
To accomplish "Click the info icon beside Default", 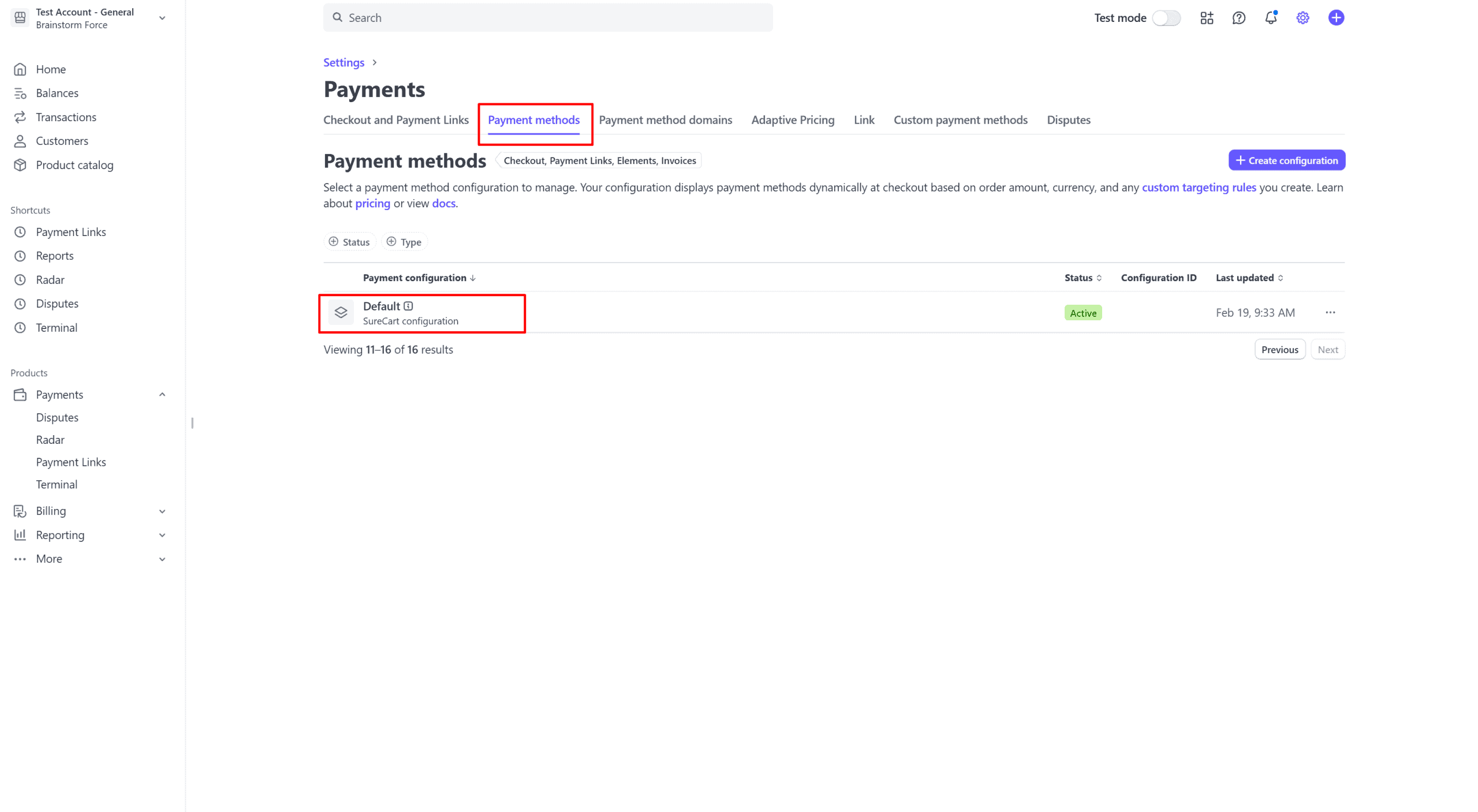I will pos(408,306).
